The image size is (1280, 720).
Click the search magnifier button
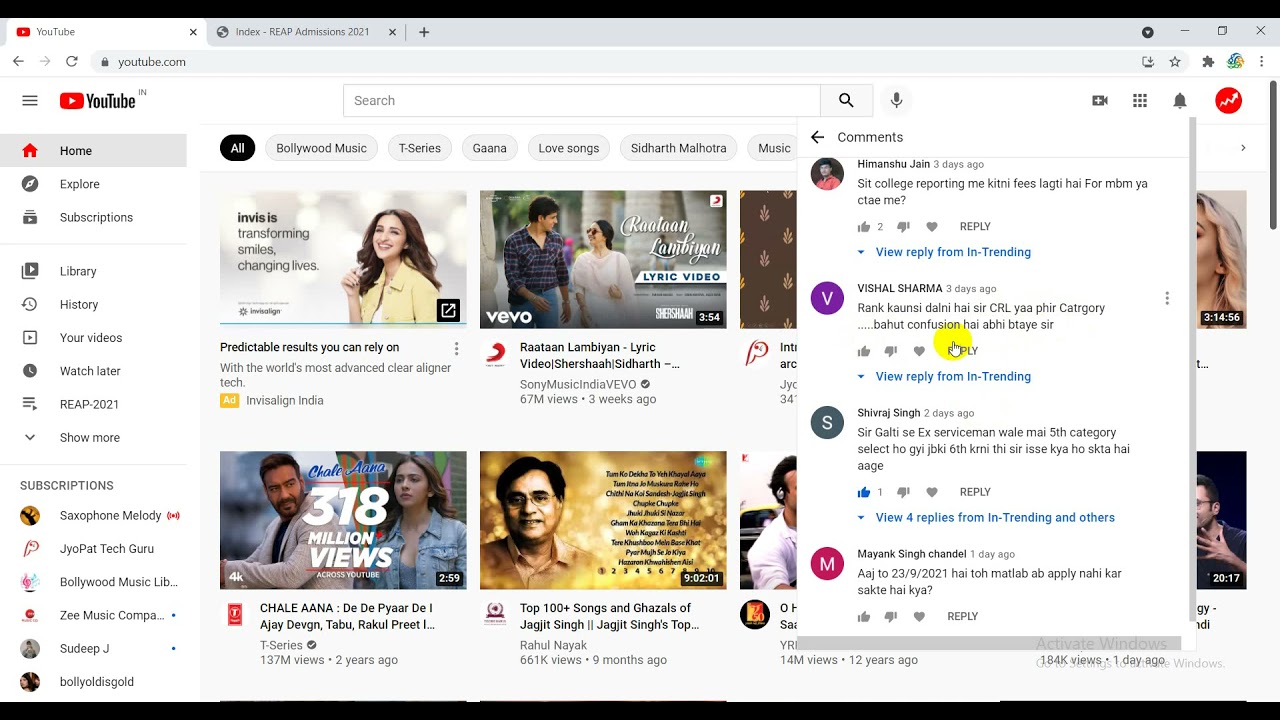pos(846,100)
